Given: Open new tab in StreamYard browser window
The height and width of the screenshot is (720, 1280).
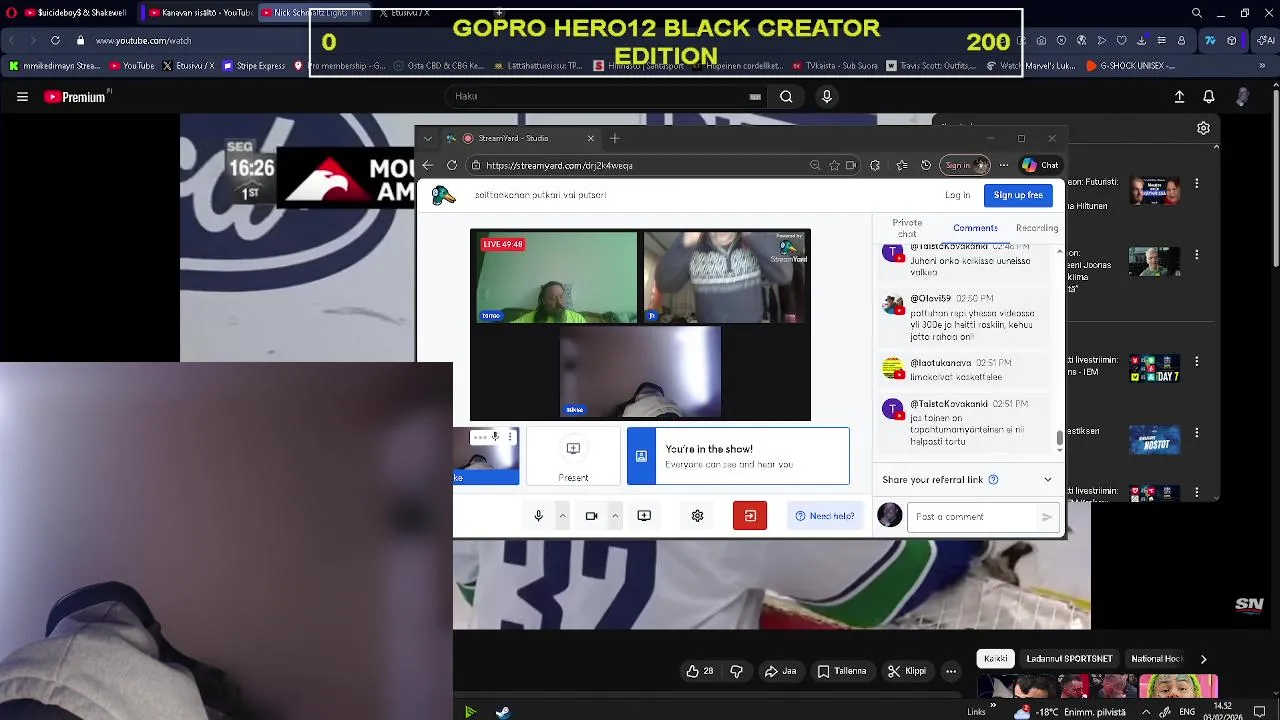Looking at the screenshot, I should coord(615,138).
